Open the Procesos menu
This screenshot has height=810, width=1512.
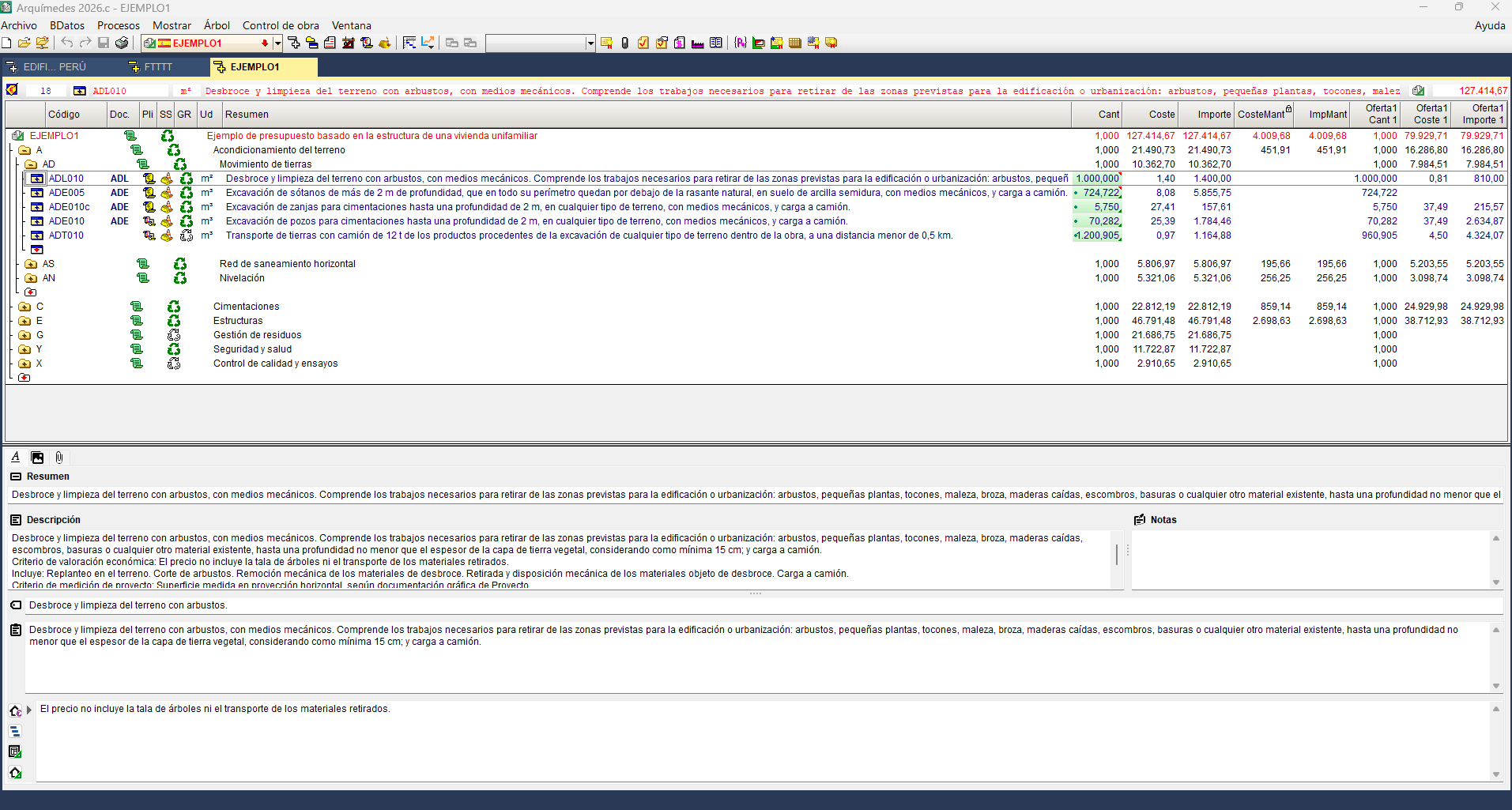click(119, 25)
